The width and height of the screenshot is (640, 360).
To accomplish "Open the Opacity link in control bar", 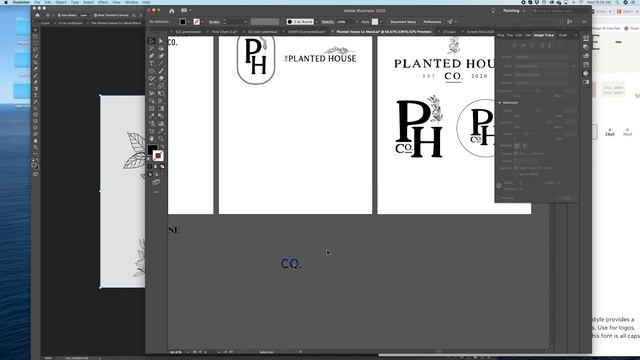I will [327, 22].
